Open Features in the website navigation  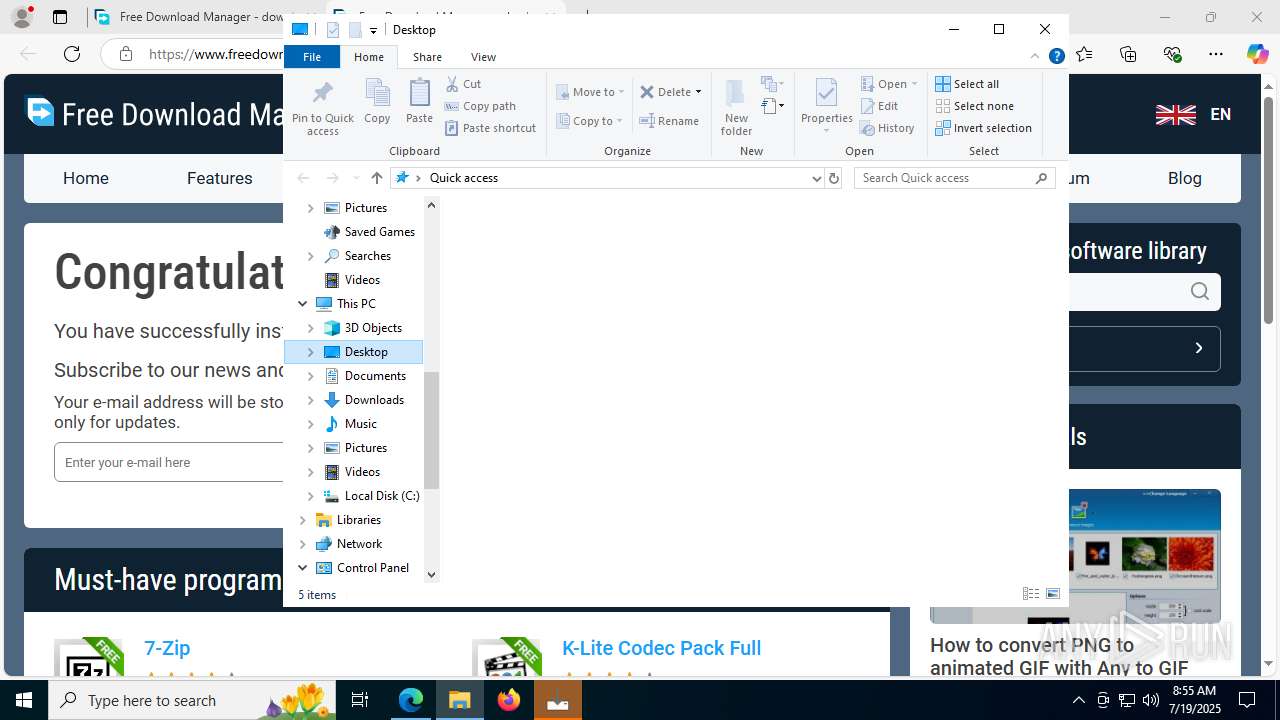(x=219, y=178)
